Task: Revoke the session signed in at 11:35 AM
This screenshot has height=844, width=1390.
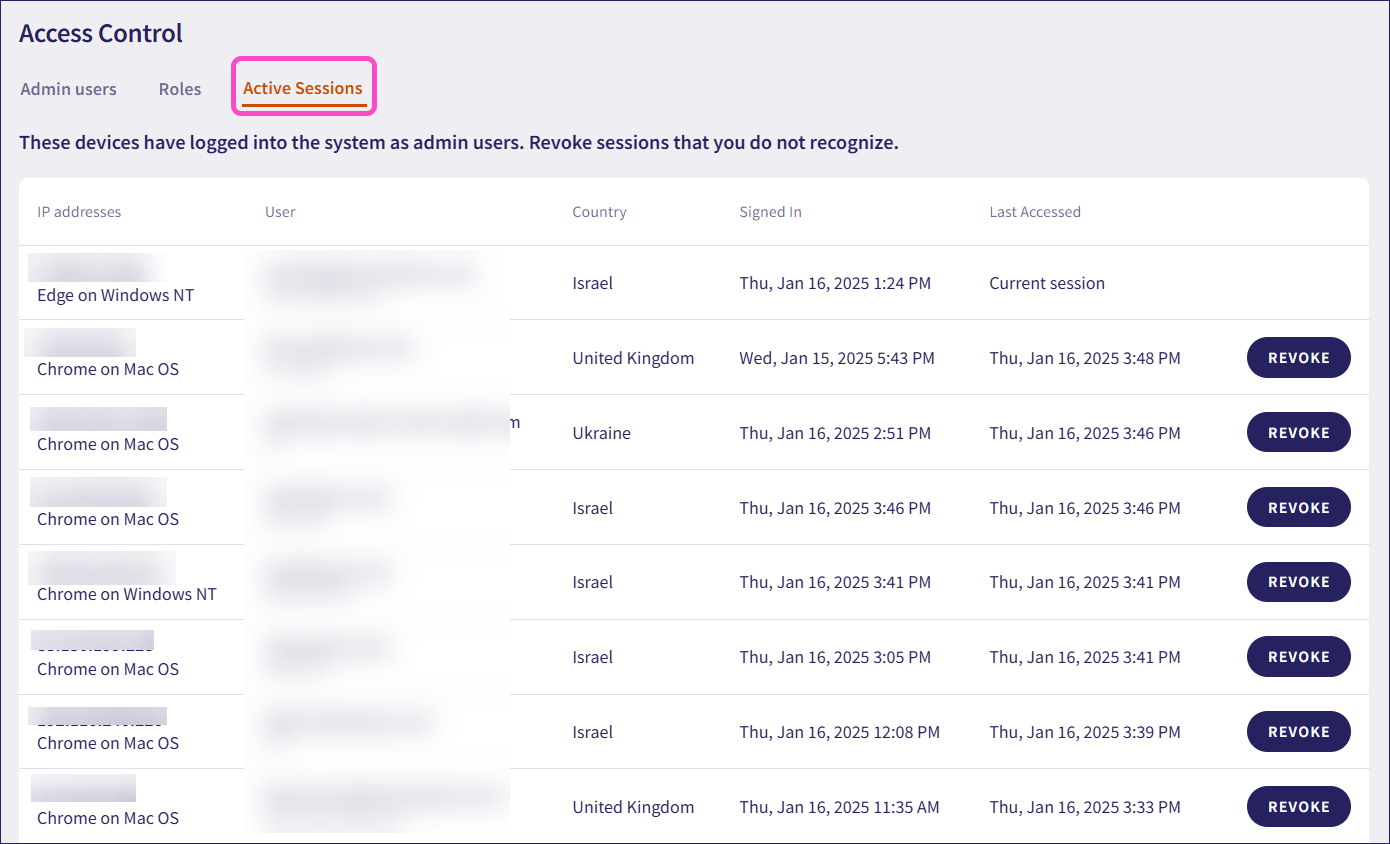Action: tap(1298, 807)
